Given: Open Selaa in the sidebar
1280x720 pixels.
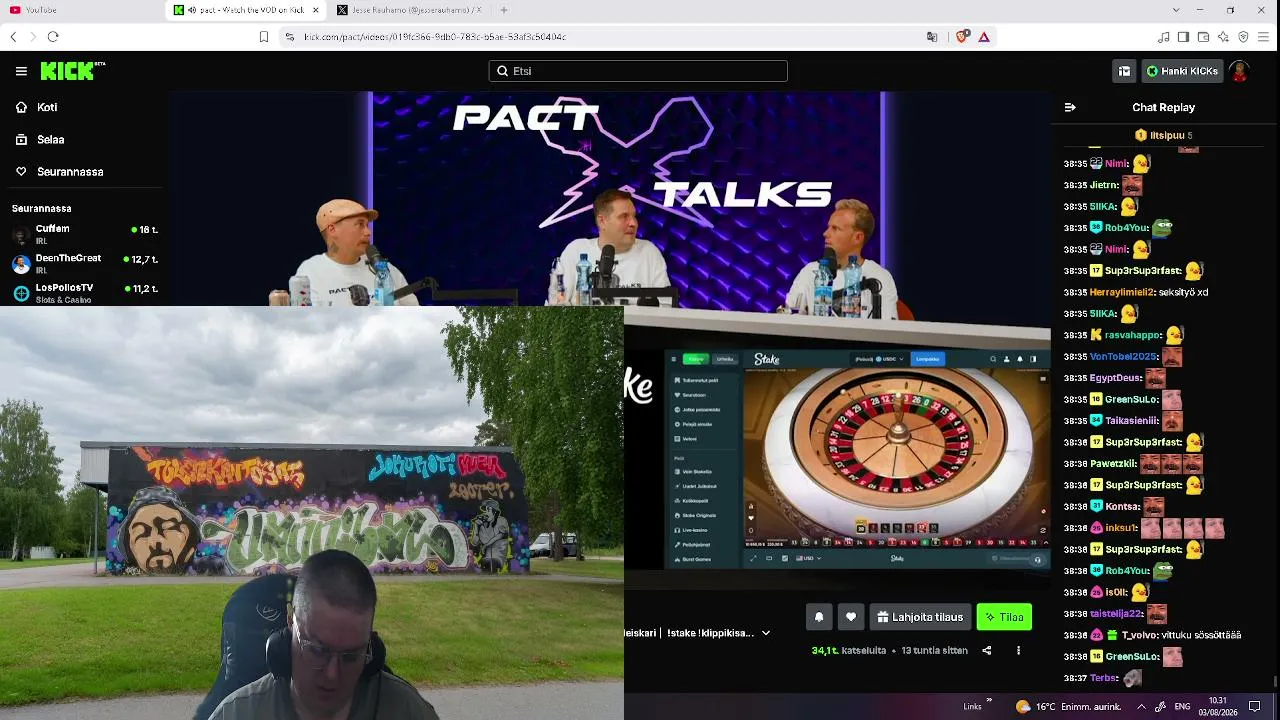Looking at the screenshot, I should click(50, 139).
